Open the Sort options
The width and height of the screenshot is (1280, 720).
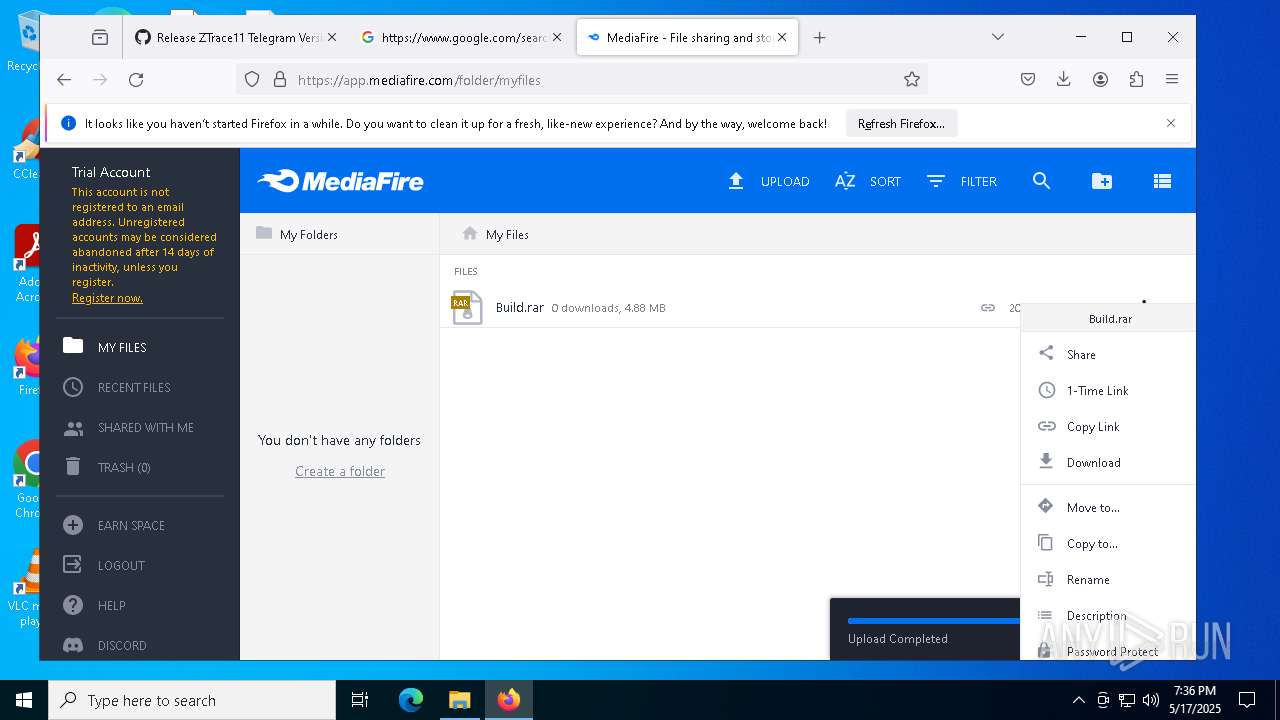868,181
